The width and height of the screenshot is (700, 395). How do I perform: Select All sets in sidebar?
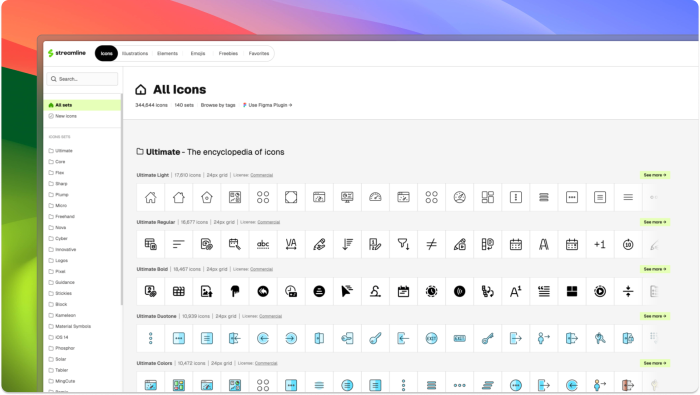[x=83, y=105]
